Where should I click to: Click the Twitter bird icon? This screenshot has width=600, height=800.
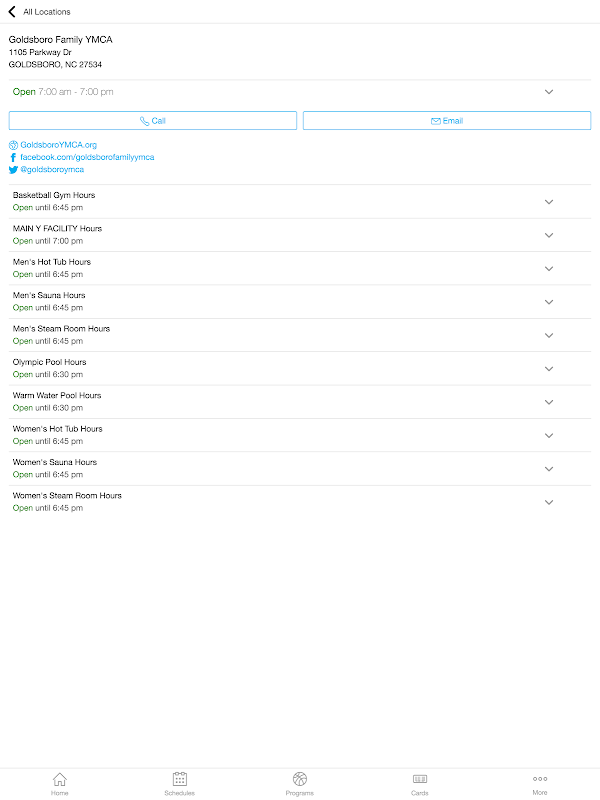[x=13, y=170]
